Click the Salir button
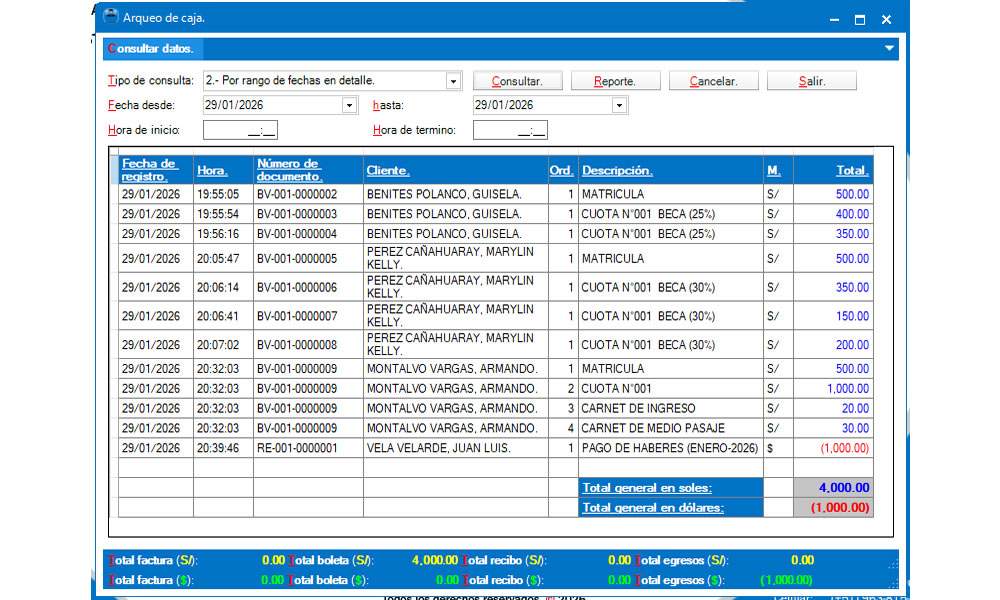Viewport: 1000px width, 600px height. (811, 81)
